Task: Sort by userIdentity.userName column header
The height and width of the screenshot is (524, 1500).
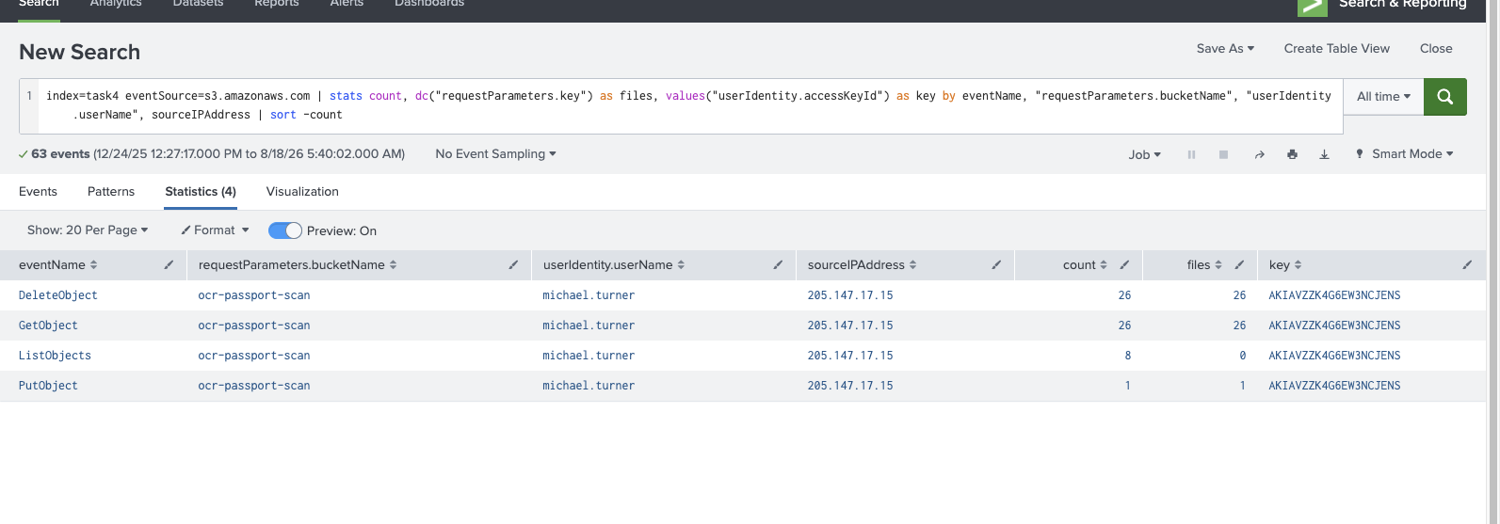Action: 614,265
